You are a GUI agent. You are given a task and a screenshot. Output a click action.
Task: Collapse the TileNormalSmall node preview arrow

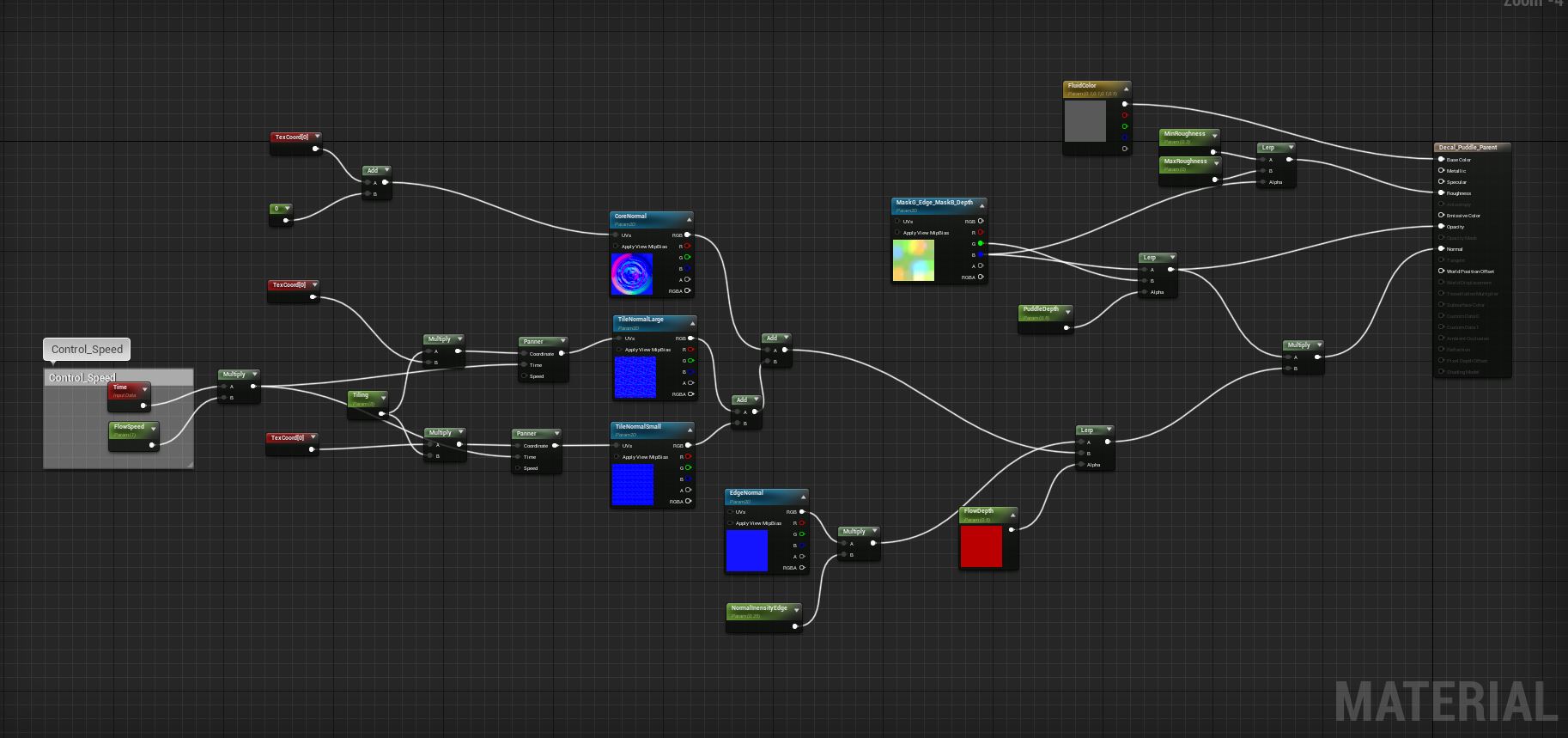(x=690, y=430)
